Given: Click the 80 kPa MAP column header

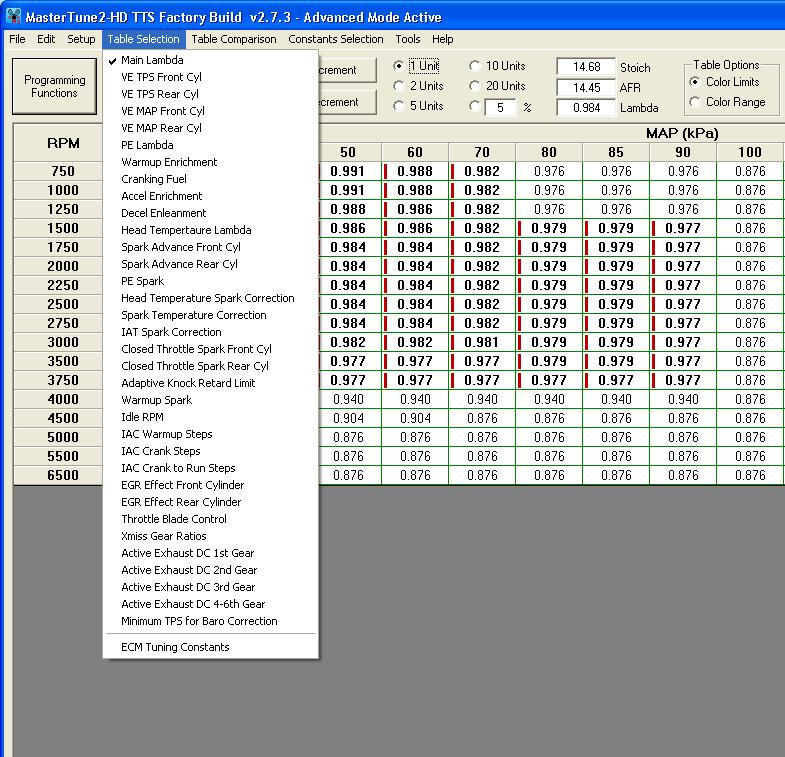Looking at the screenshot, I should click(549, 152).
